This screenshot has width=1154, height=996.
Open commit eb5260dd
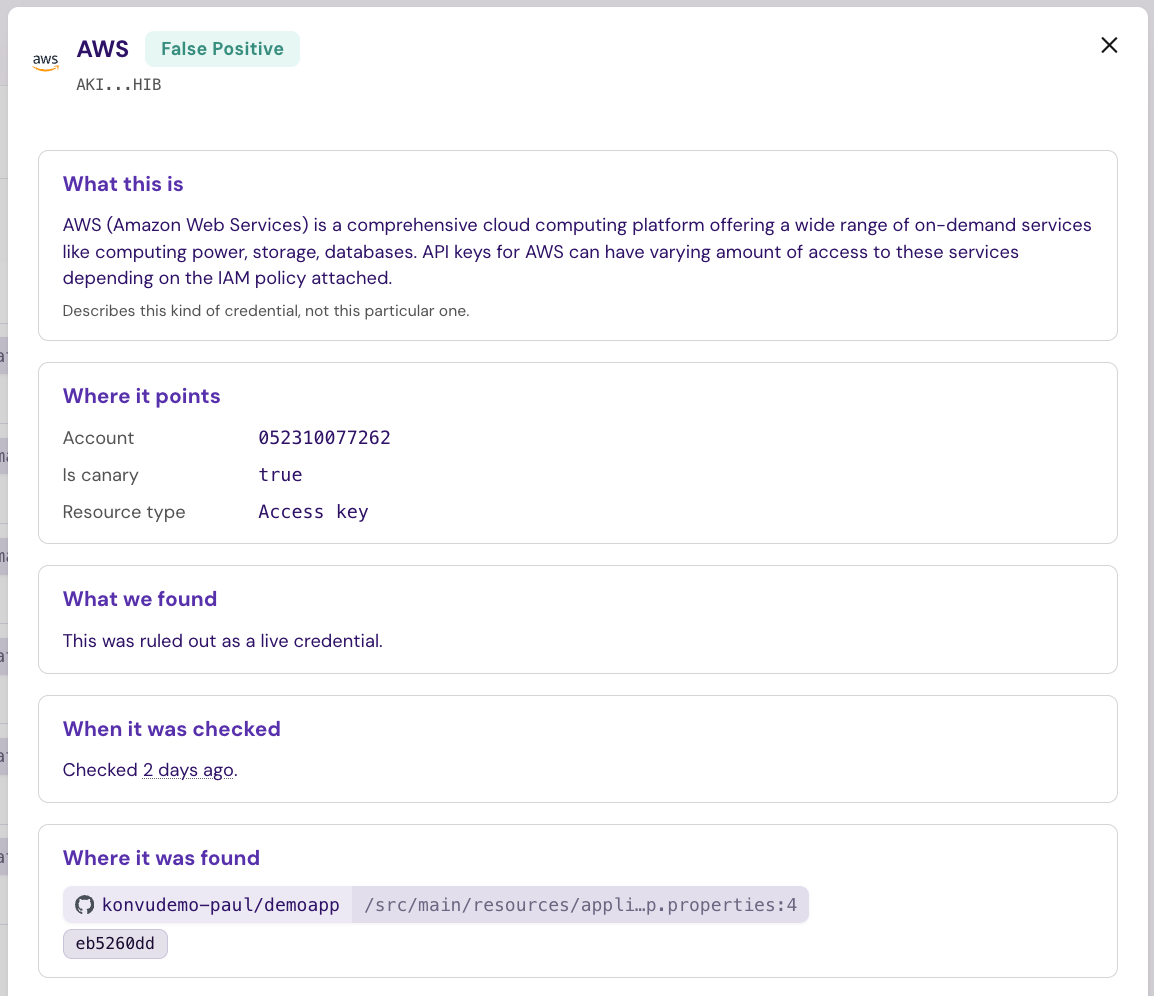point(115,944)
